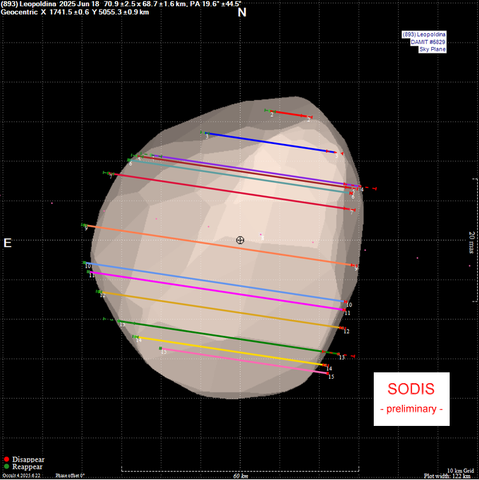Screen dimensions: 479x480
Task: Select the amber chord 12 line
Action: click(x=221, y=310)
